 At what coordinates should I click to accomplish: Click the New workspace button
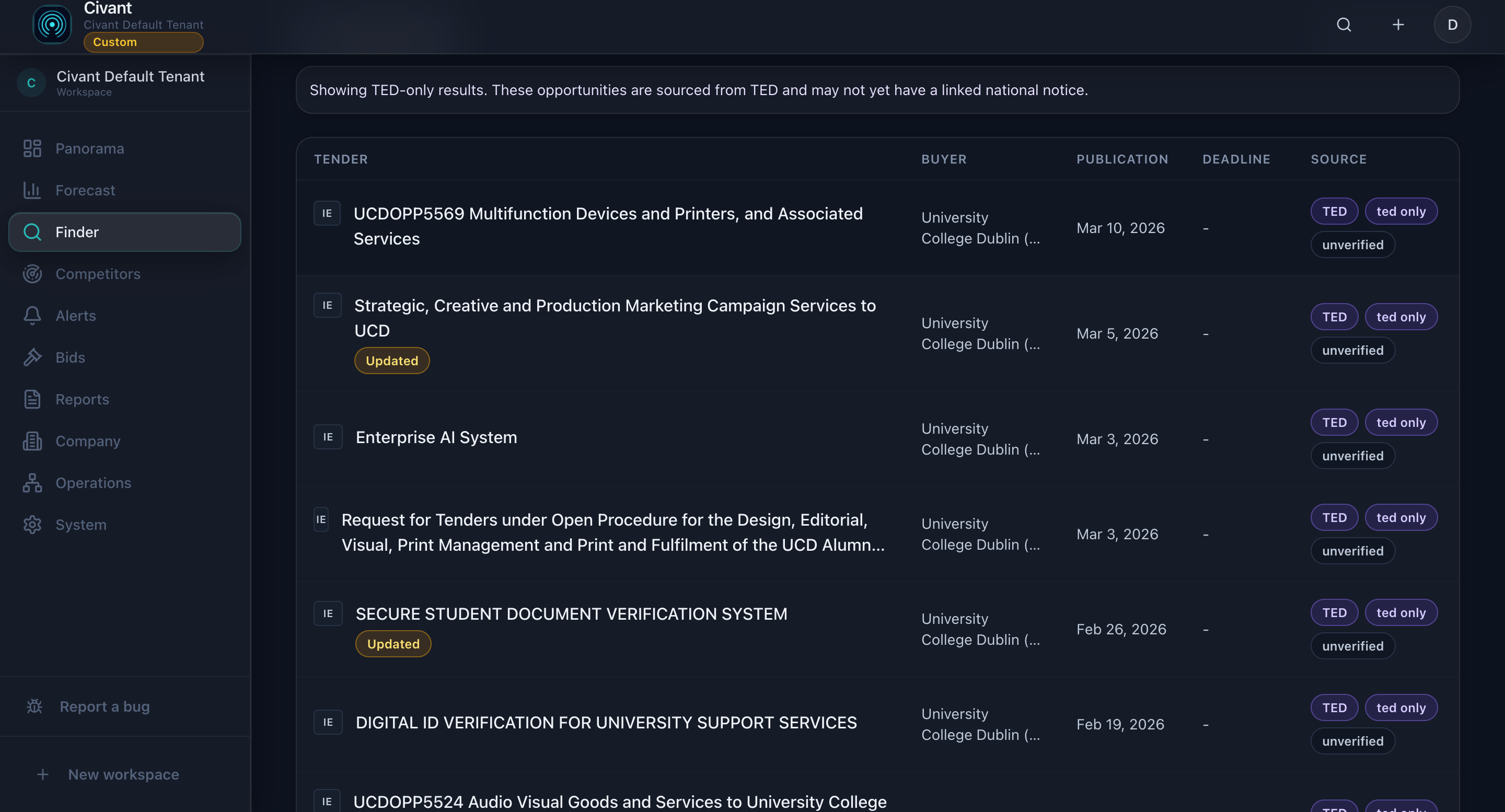pos(123,774)
